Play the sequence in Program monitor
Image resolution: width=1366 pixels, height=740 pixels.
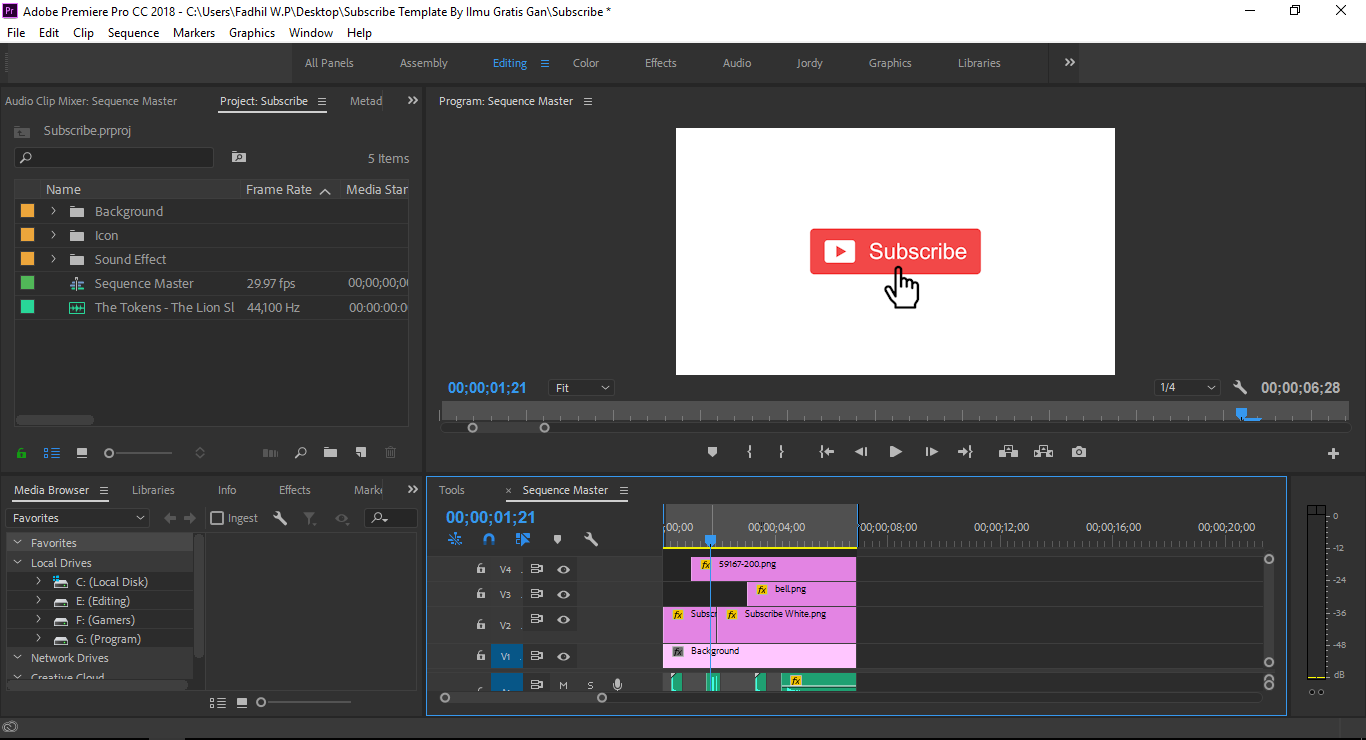[895, 452]
